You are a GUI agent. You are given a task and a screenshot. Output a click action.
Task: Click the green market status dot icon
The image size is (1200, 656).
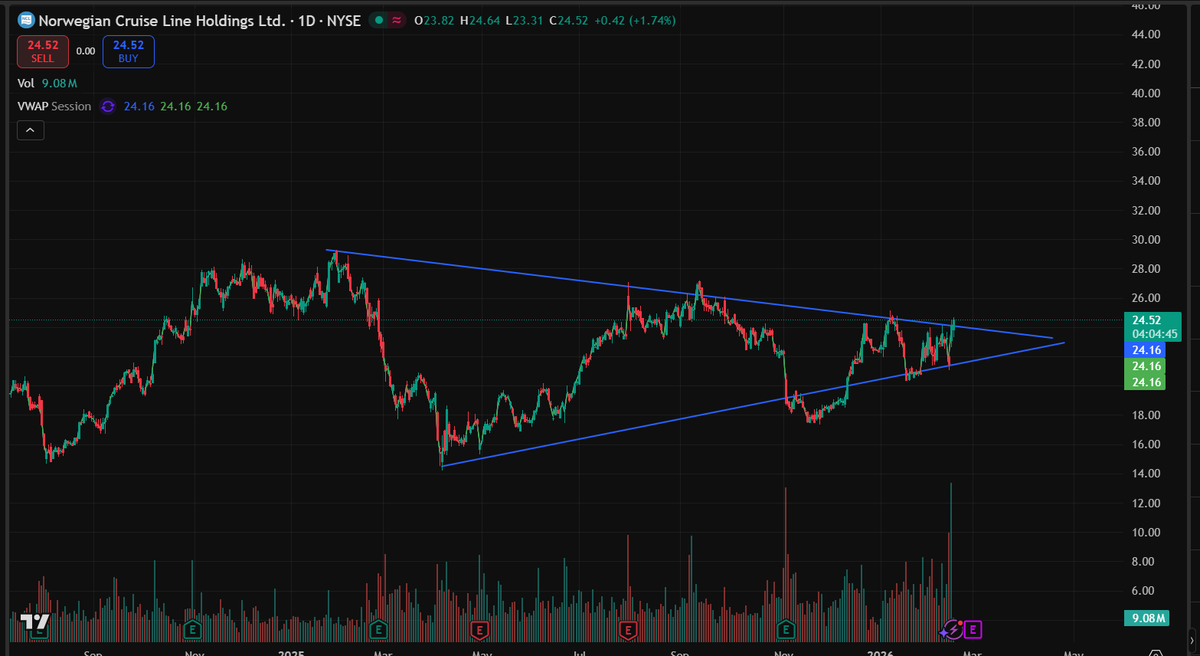pyautogui.click(x=378, y=20)
